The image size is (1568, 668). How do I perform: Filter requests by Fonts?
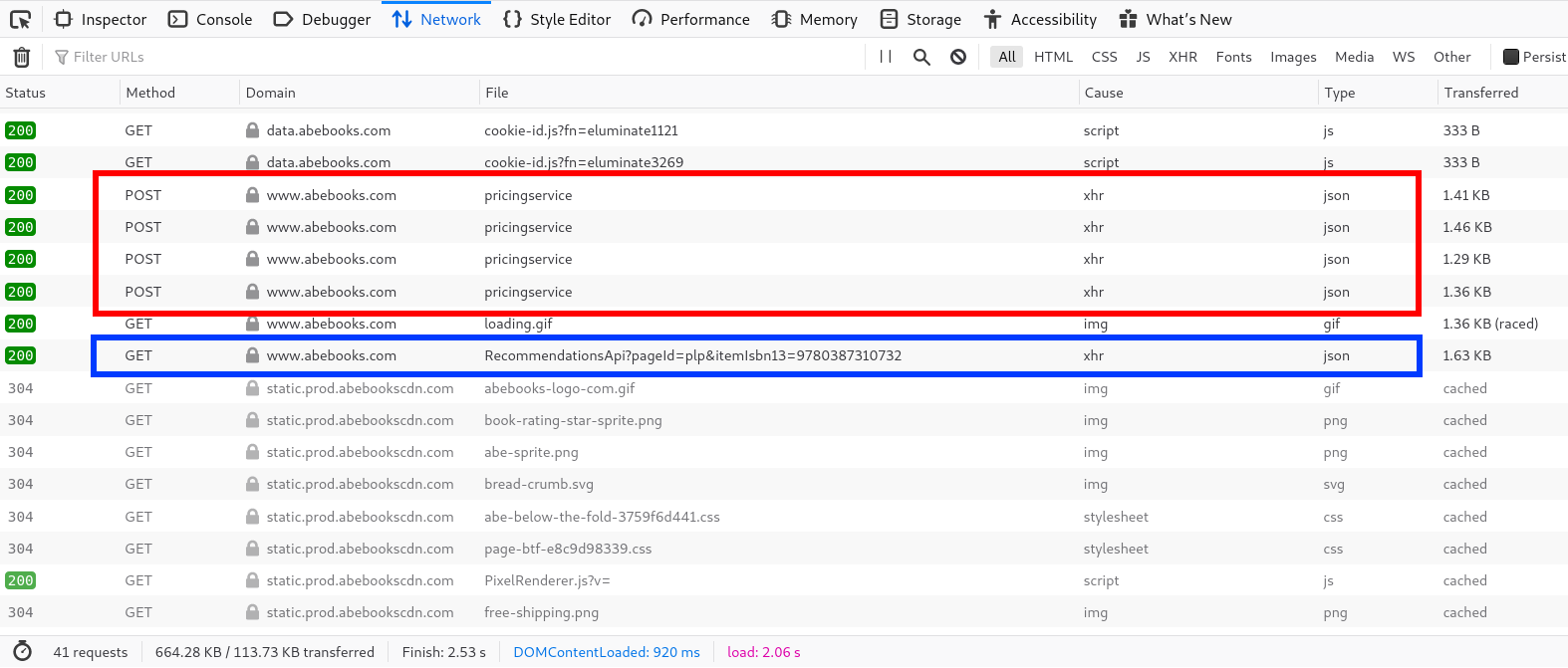click(x=1234, y=57)
